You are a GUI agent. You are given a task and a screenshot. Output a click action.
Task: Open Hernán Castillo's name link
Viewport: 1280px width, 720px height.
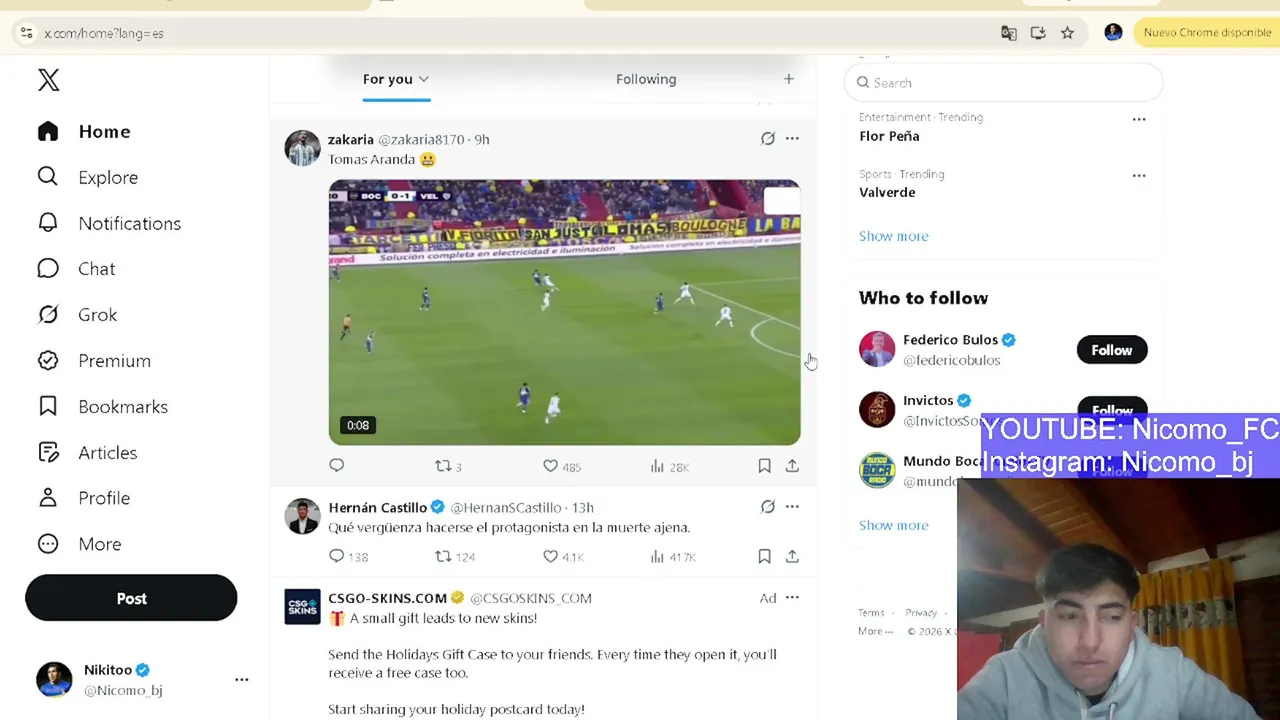tap(377, 508)
